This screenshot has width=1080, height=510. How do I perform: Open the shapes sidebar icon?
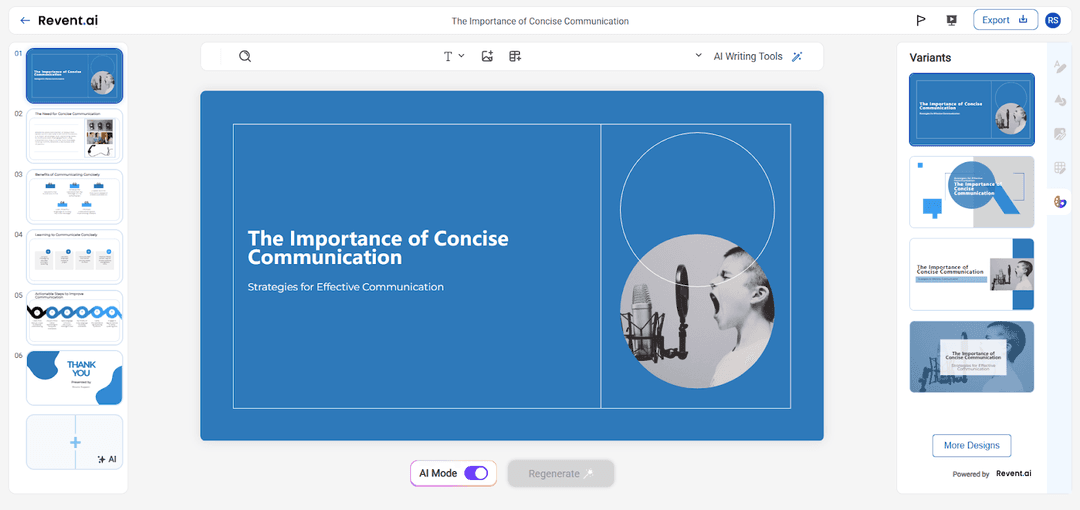[x=1059, y=101]
